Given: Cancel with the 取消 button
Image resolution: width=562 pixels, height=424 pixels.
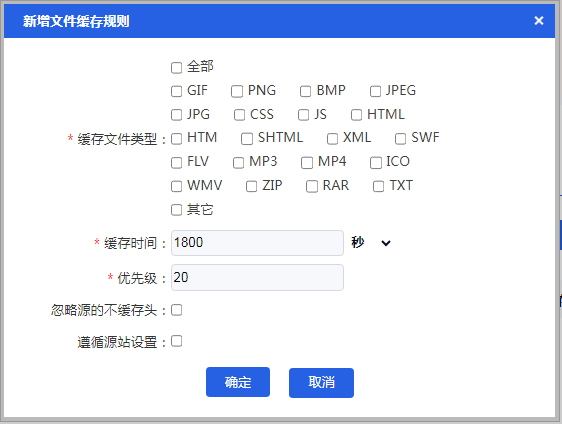Looking at the screenshot, I should tap(322, 383).
